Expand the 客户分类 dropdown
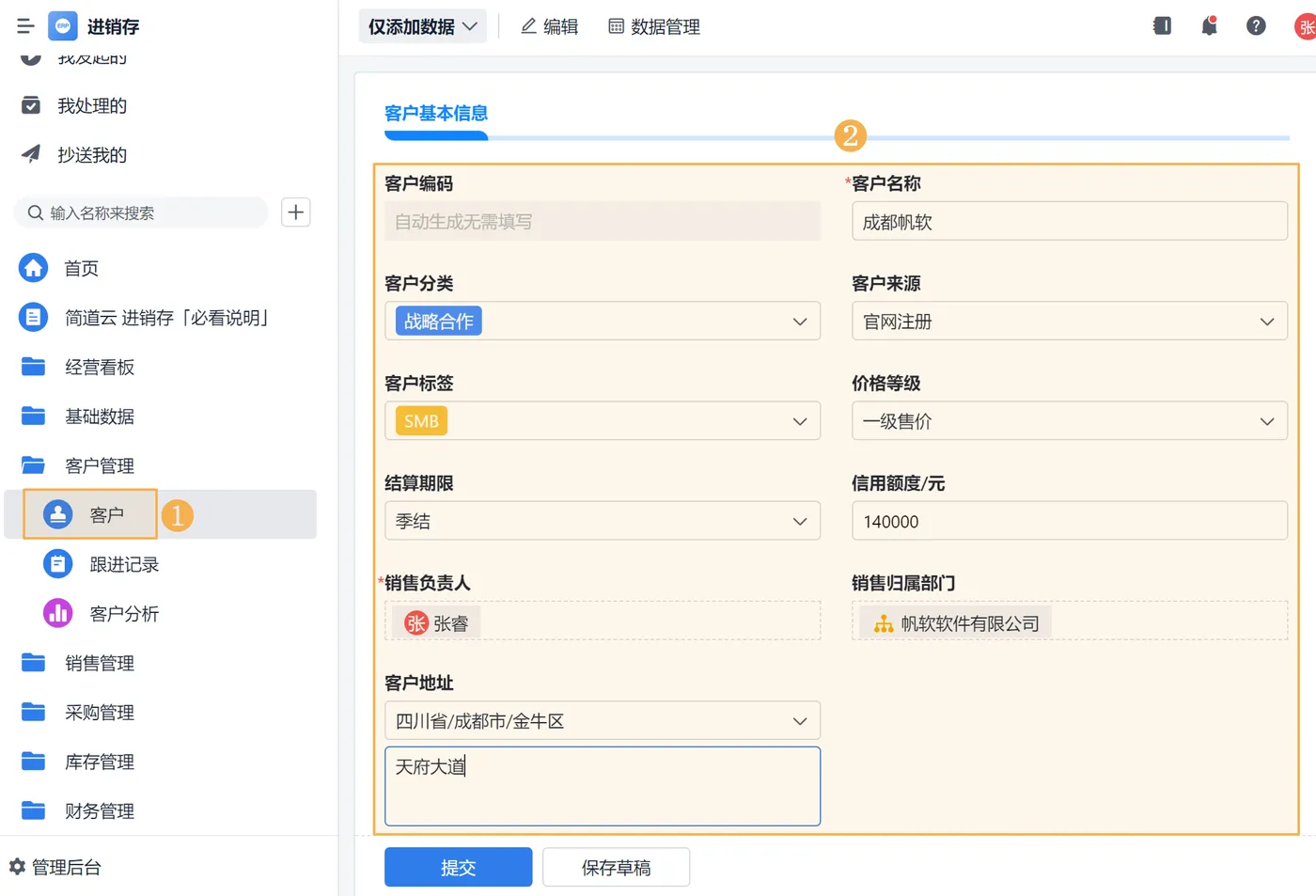The height and width of the screenshot is (896, 1316). point(799,322)
